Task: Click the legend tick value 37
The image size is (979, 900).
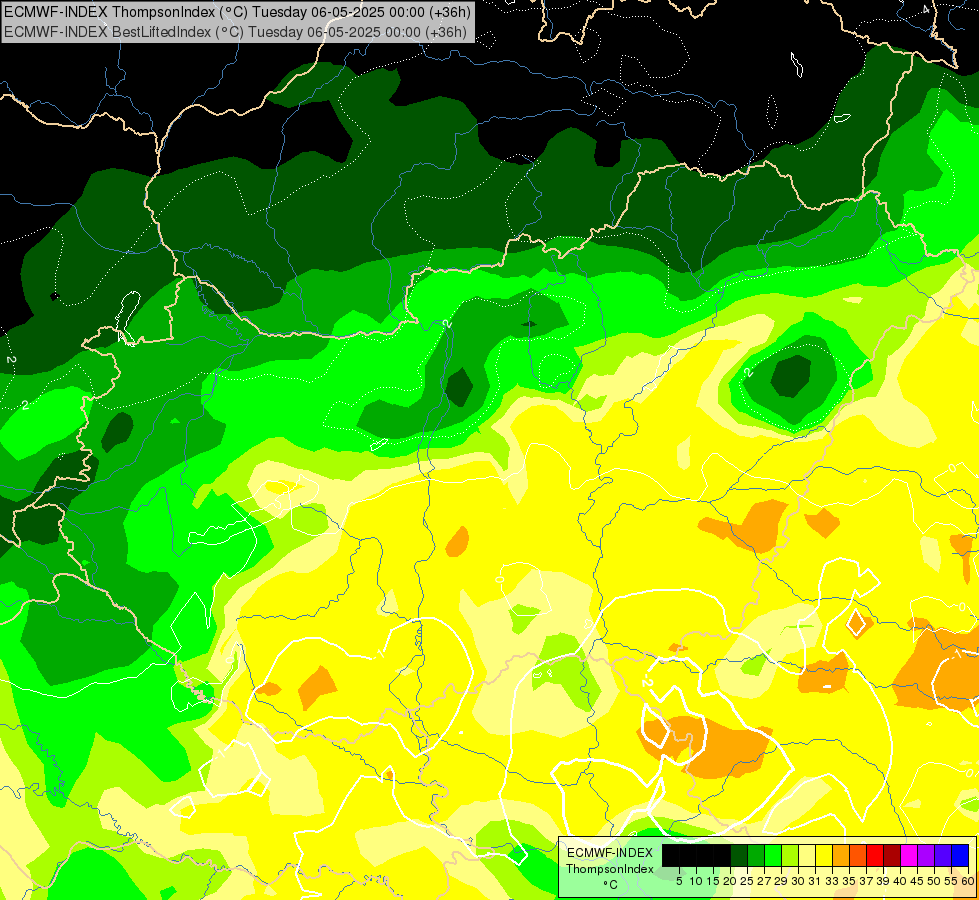Action: click(867, 881)
